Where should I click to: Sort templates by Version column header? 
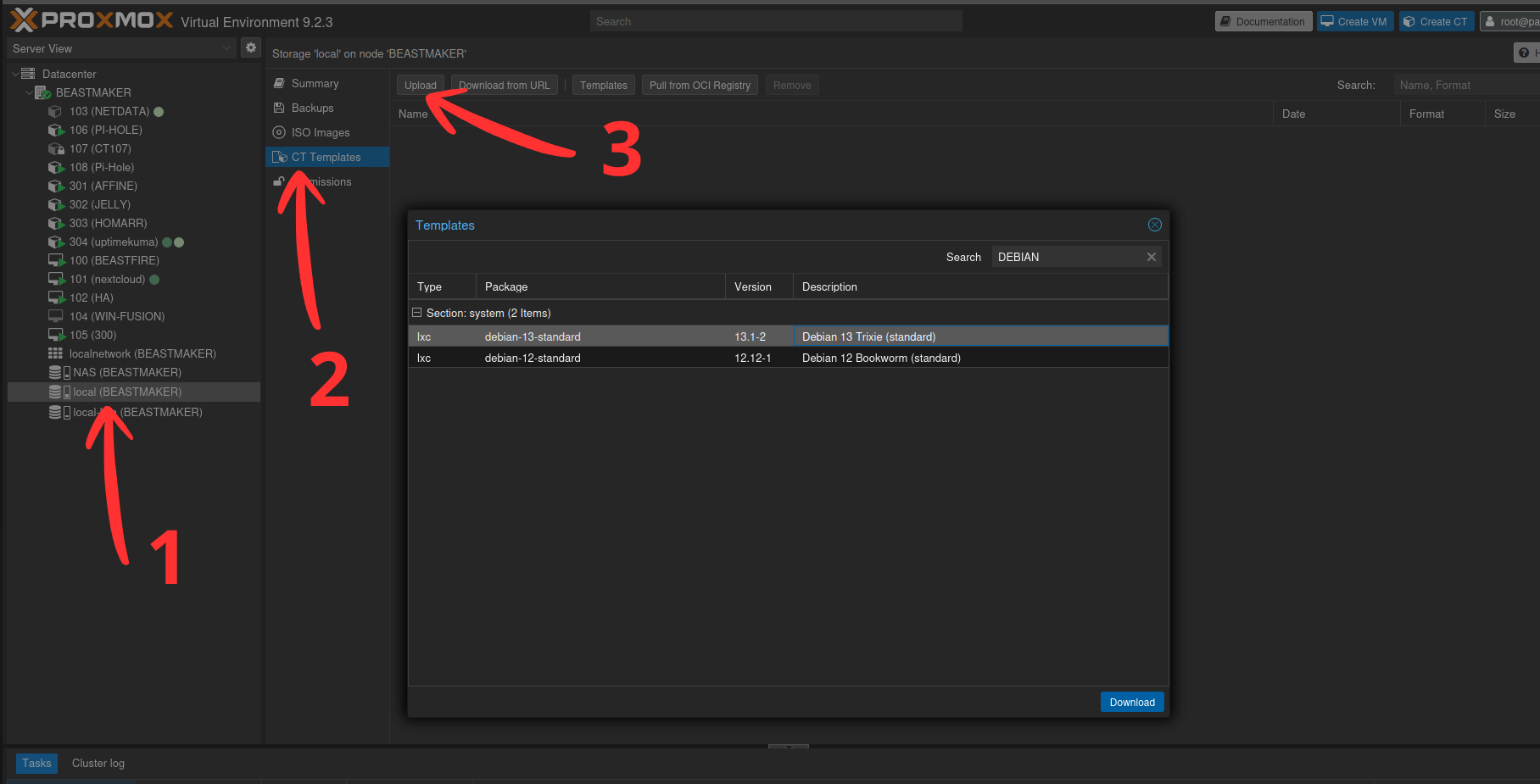tap(758, 286)
